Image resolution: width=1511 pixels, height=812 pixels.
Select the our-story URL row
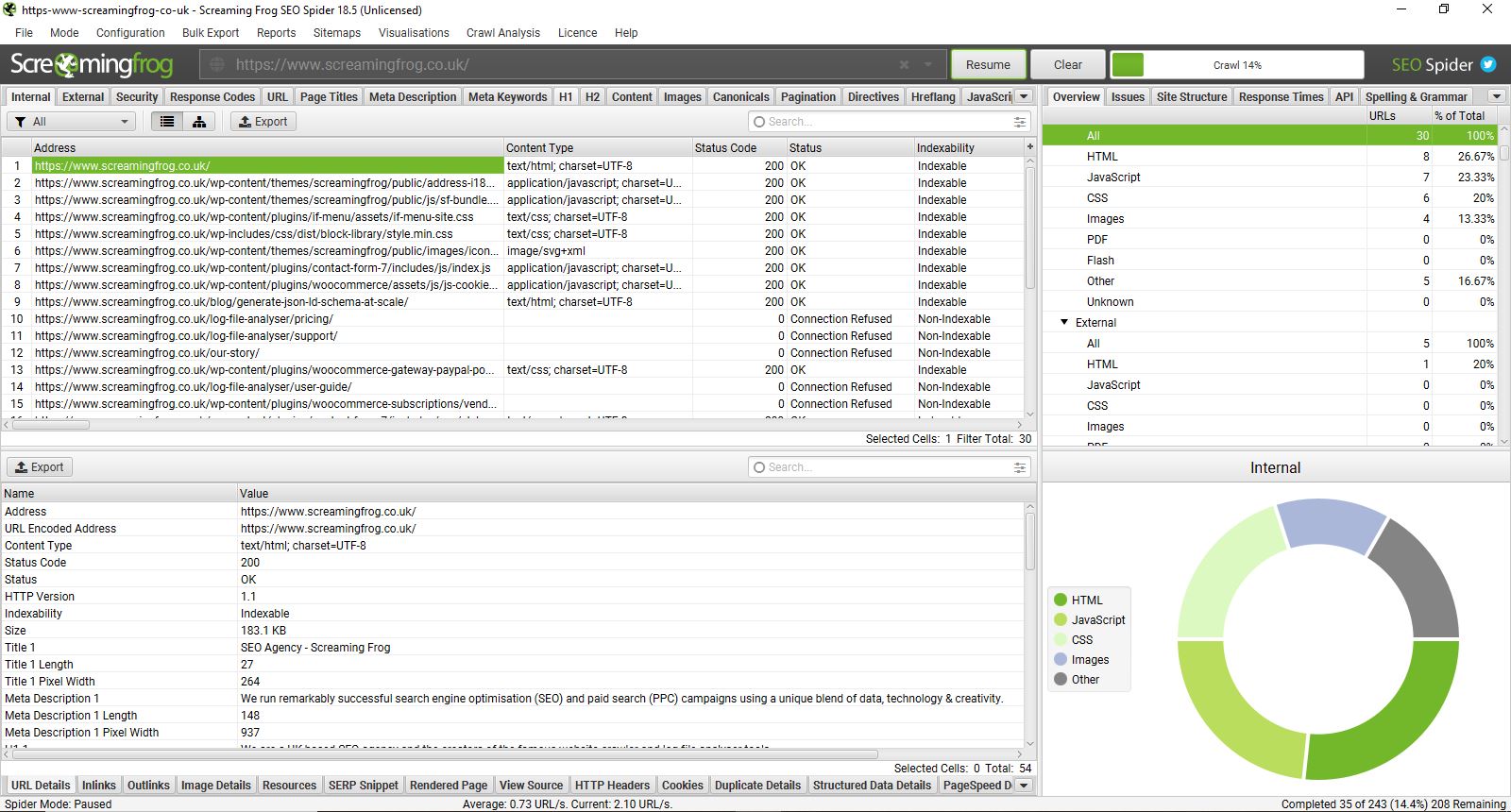[x=513, y=353]
